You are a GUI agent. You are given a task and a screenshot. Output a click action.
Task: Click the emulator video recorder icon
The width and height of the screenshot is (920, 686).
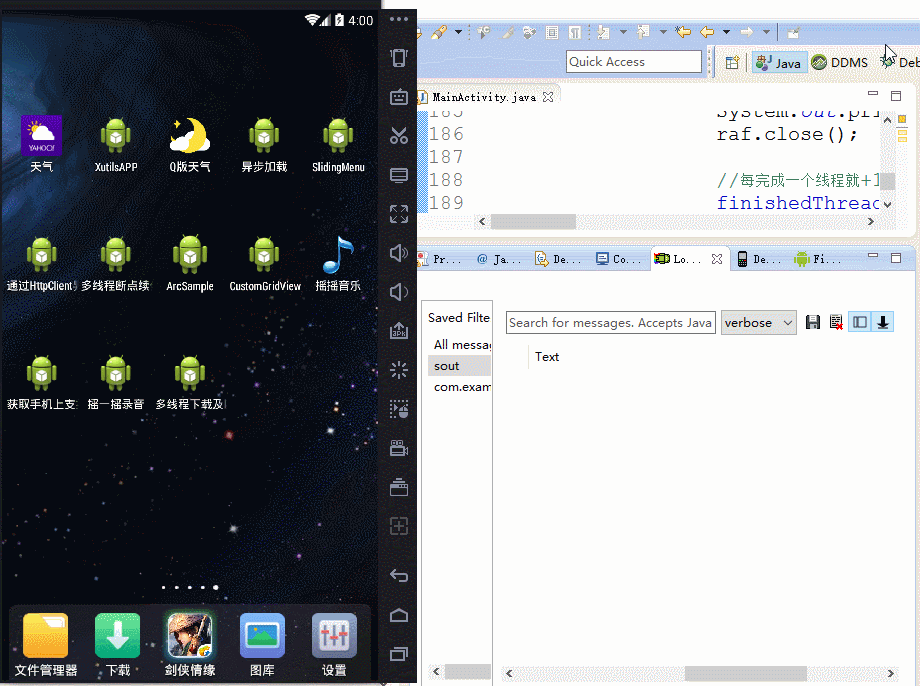[x=399, y=448]
